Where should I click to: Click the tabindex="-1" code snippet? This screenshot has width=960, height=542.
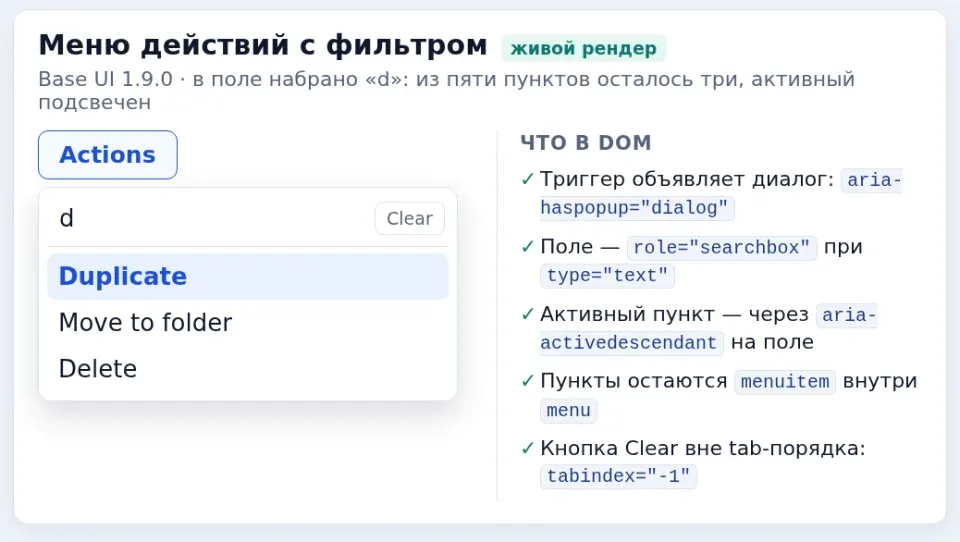[618, 476]
